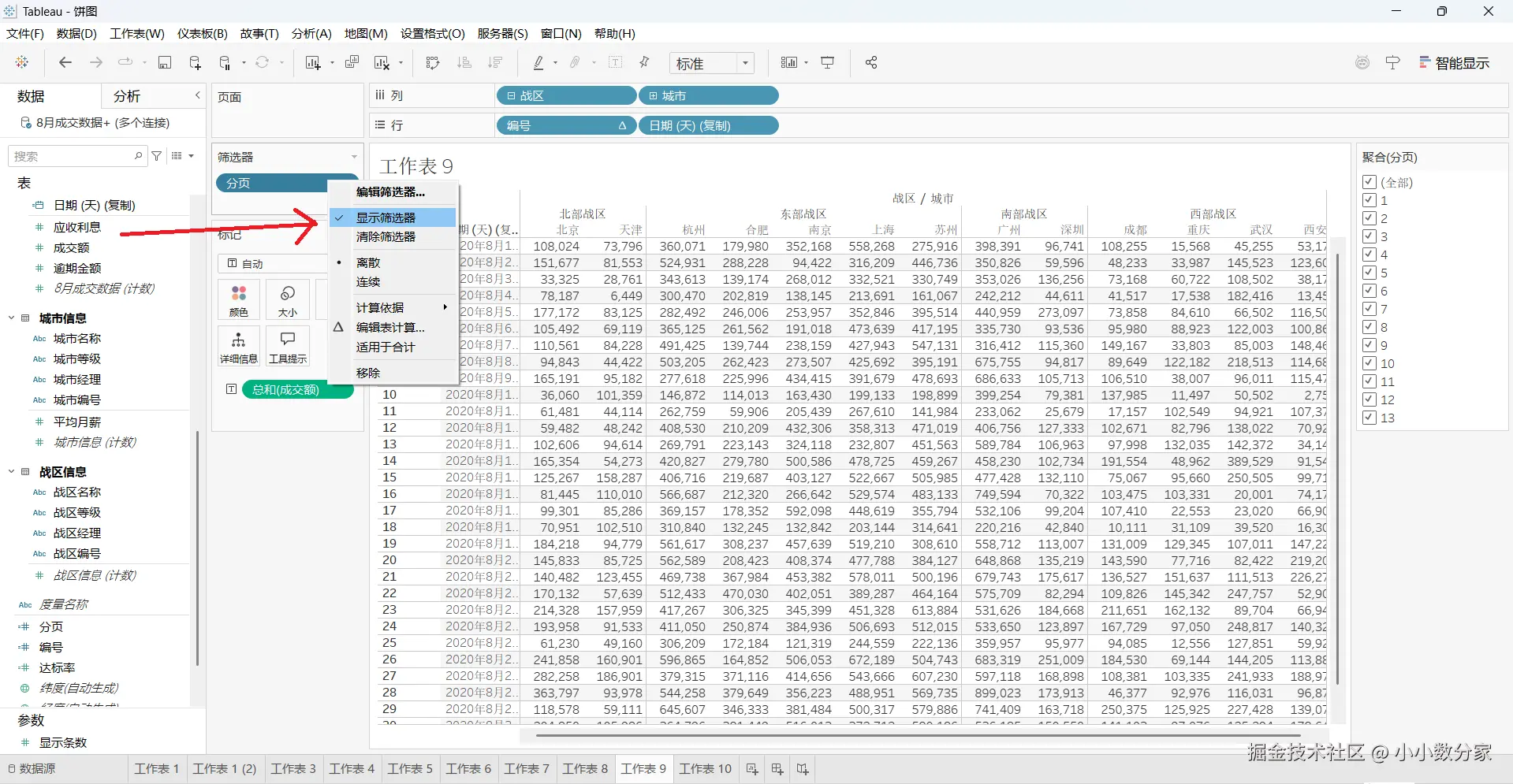Click the highlight pen icon
This screenshot has height=784, width=1513.
[538, 62]
